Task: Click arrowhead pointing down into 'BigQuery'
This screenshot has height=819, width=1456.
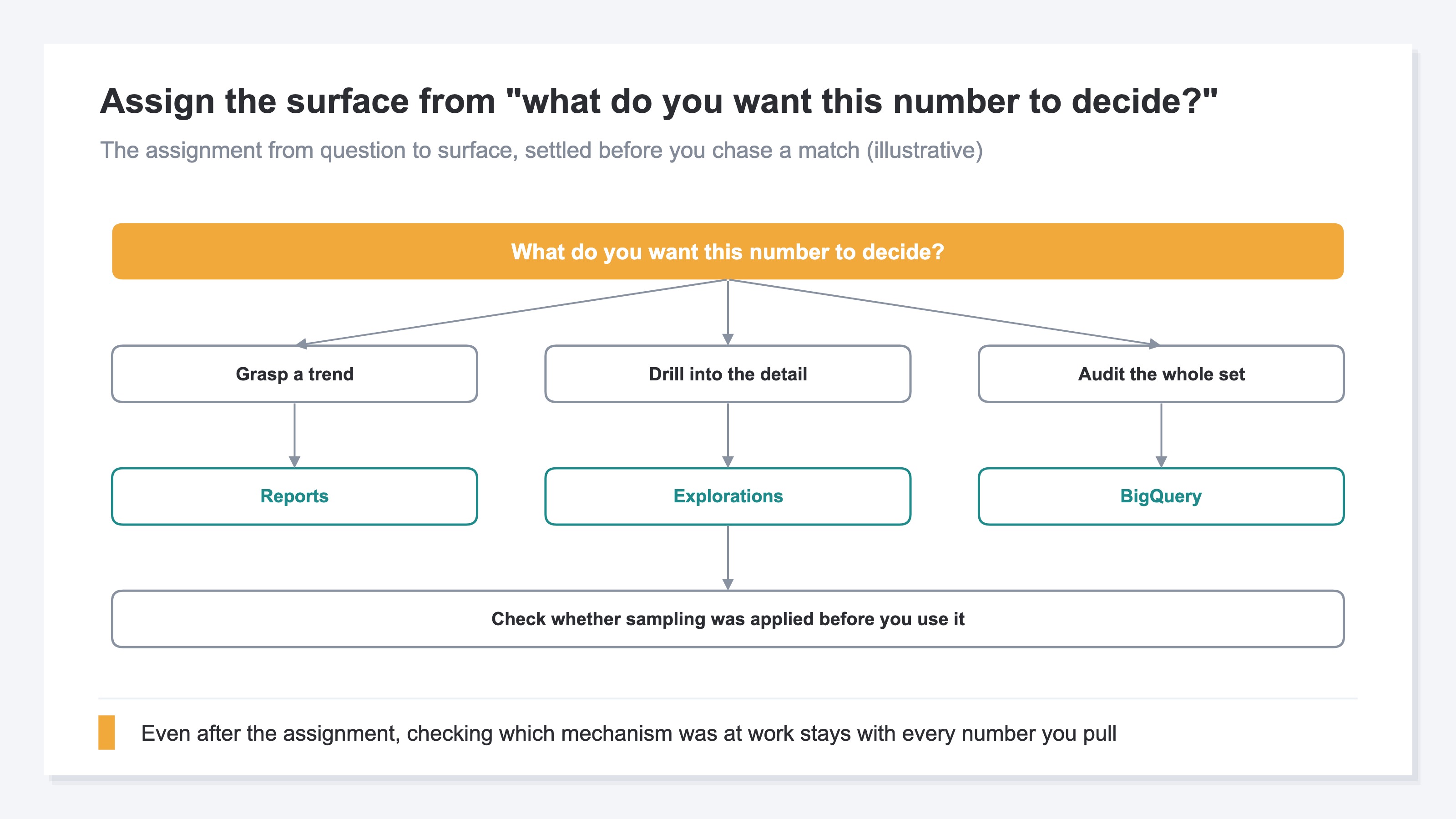Action: [x=1162, y=462]
